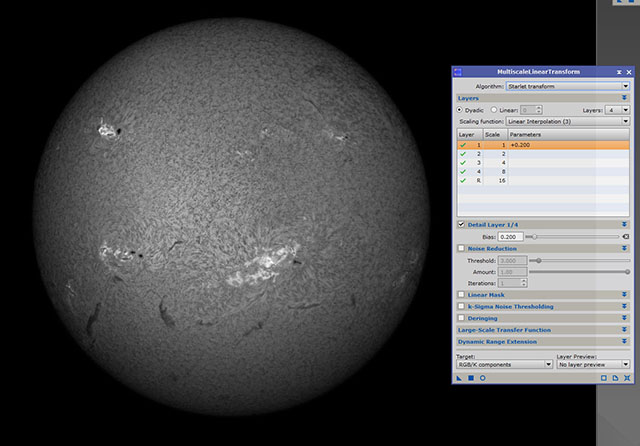Click the Reset icon in the bottom-right corner
This screenshot has height=446, width=640.
(627, 378)
